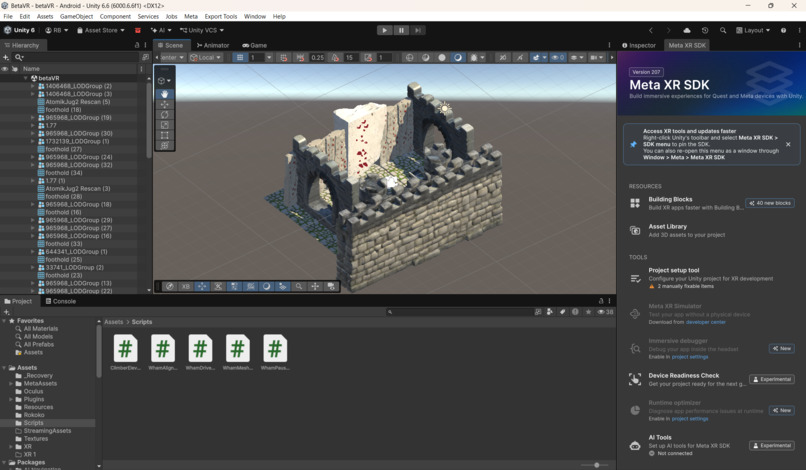This screenshot has width=806, height=470.
Task: Click the search by type icon in Project
Action: pyautogui.click(x=550, y=312)
